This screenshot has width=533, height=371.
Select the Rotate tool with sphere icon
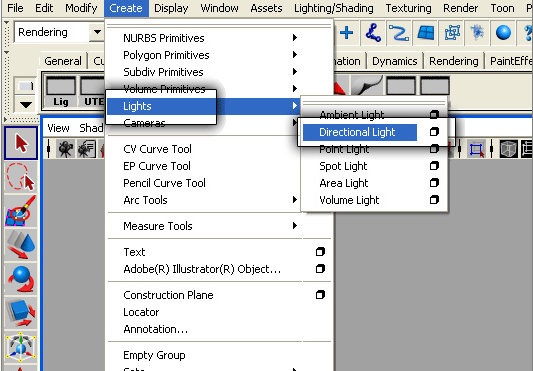[x=21, y=279]
